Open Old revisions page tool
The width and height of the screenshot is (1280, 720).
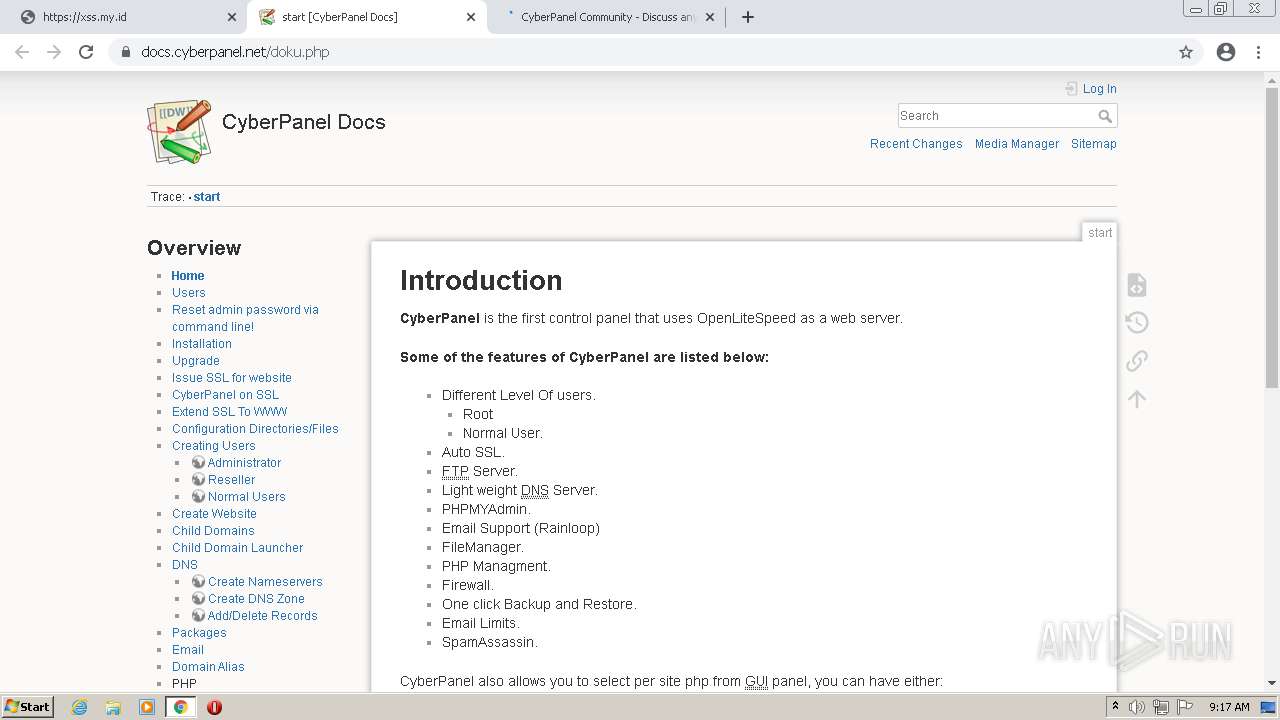point(1136,322)
